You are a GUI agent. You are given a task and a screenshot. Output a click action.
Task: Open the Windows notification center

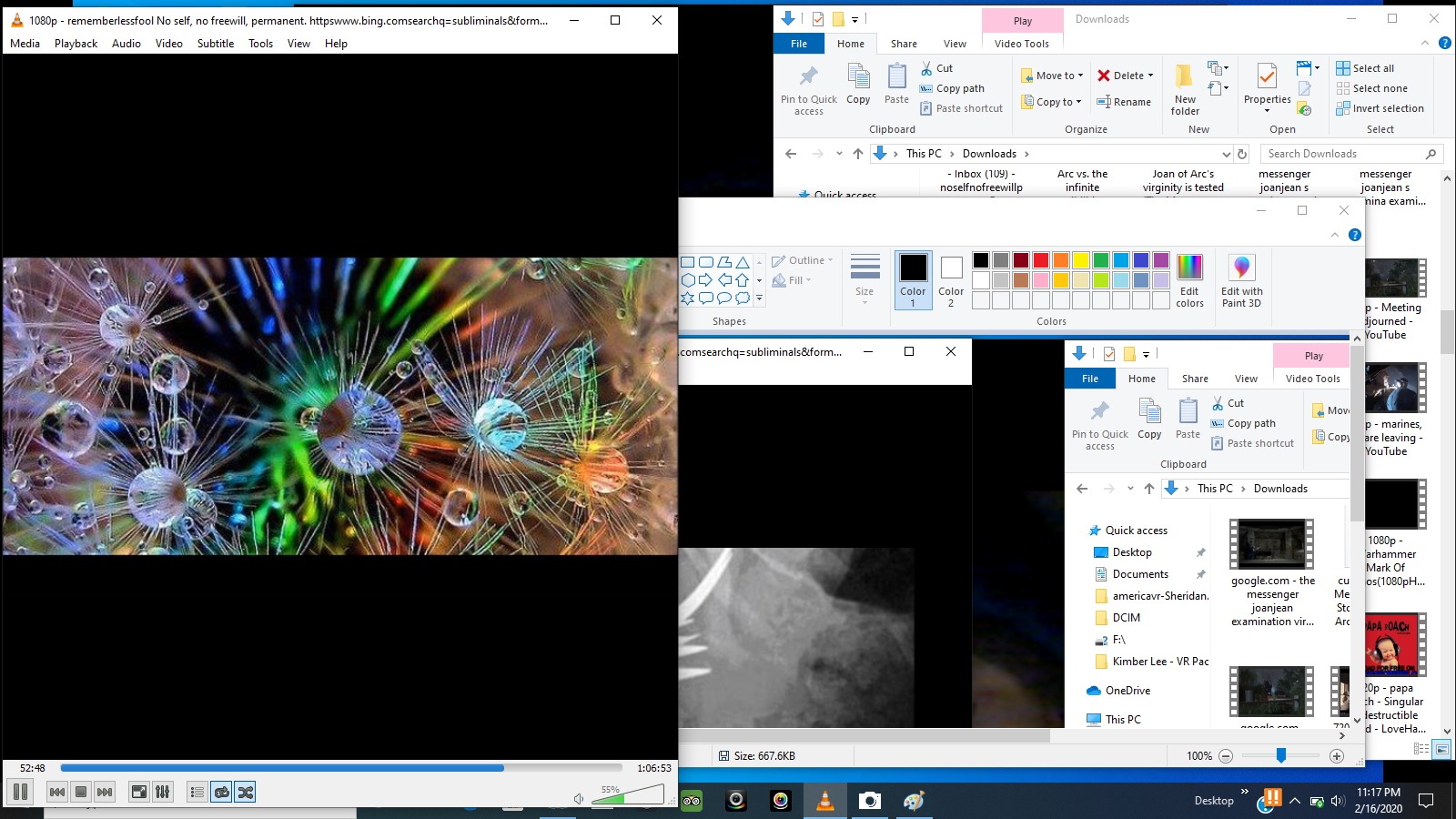pyautogui.click(x=1426, y=801)
